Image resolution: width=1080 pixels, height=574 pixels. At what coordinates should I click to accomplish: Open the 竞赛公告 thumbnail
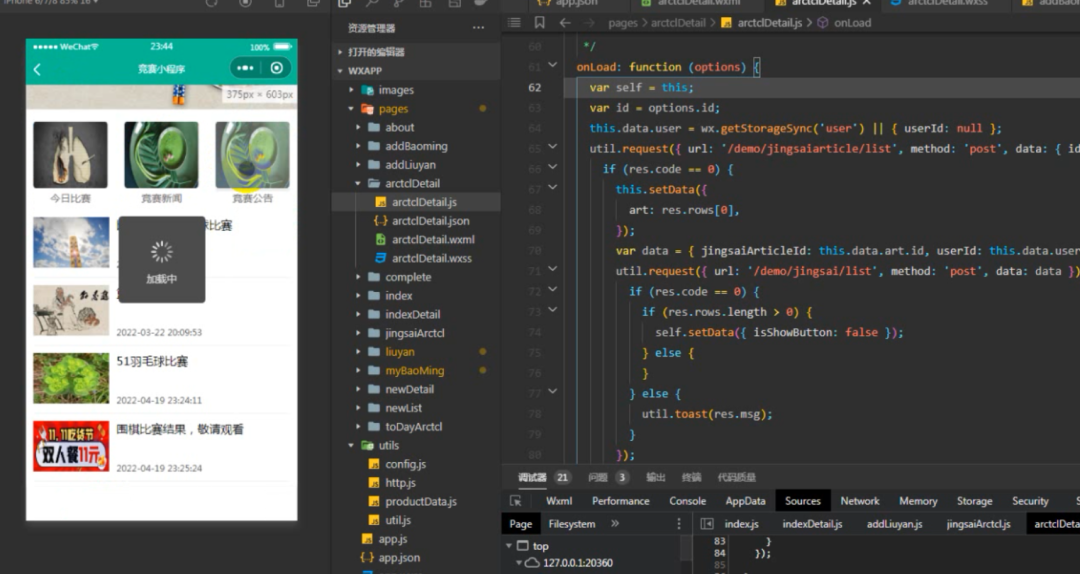(x=252, y=155)
